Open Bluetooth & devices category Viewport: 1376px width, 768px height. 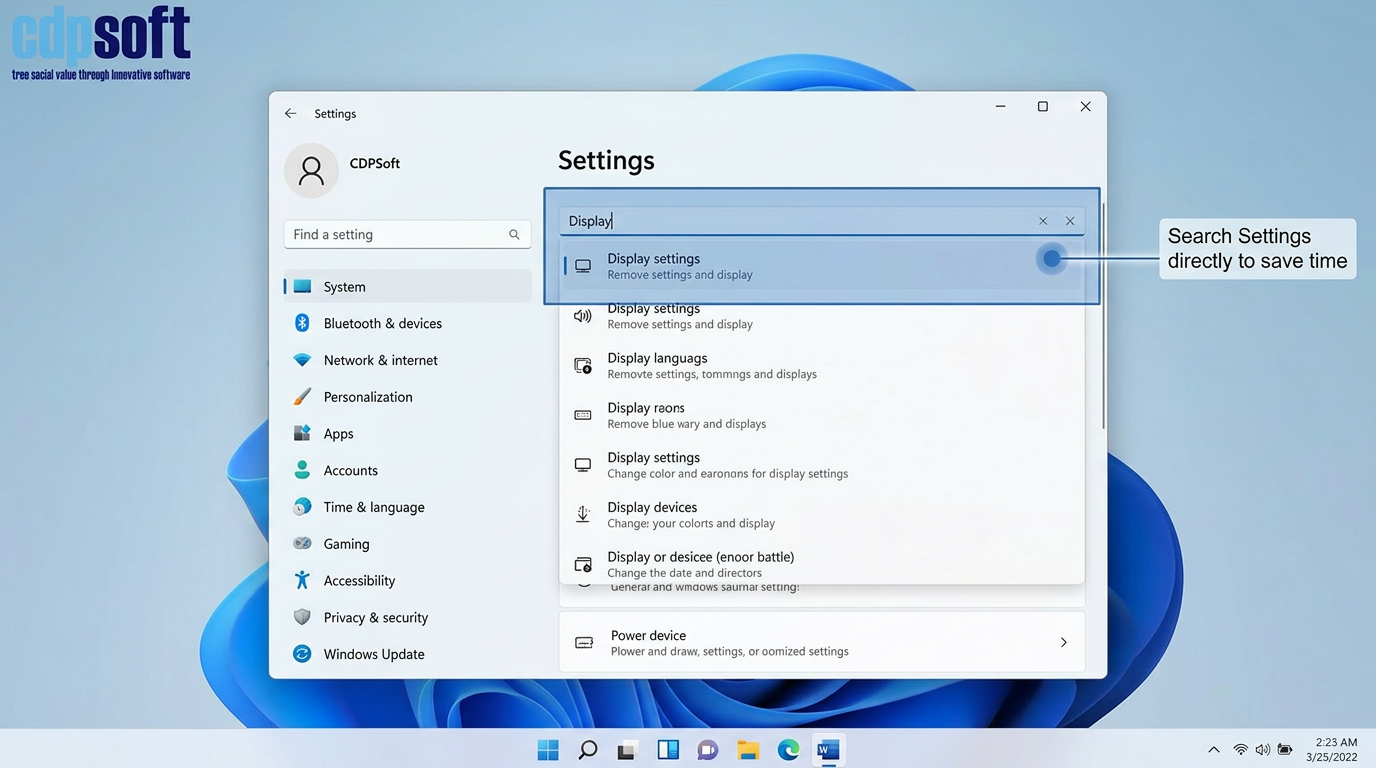(382, 324)
